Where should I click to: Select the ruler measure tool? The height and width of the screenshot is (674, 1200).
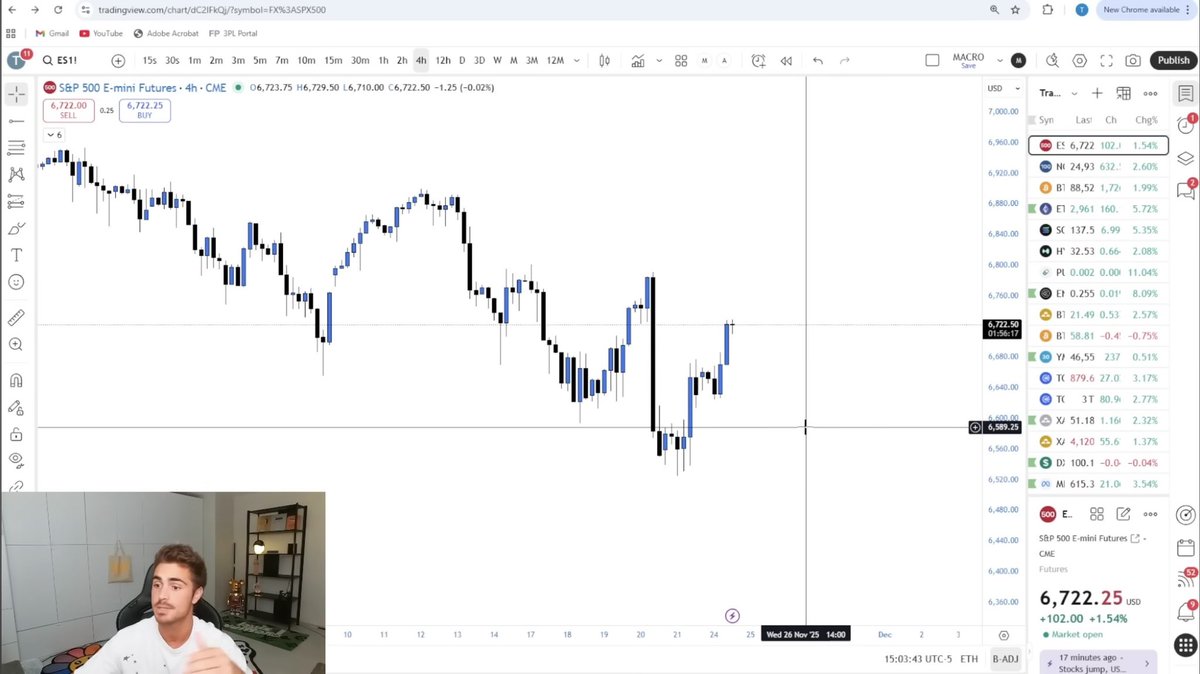point(16,317)
